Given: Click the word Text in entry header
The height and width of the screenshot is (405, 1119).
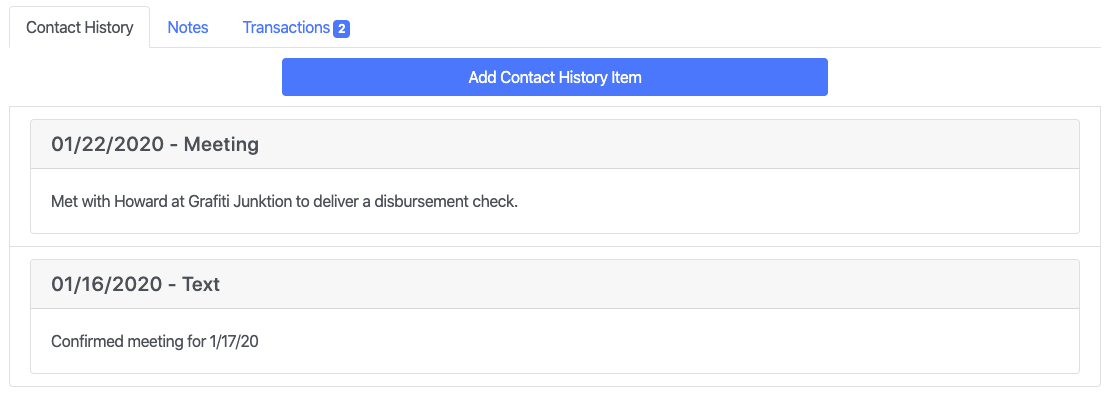Looking at the screenshot, I should (x=201, y=284).
